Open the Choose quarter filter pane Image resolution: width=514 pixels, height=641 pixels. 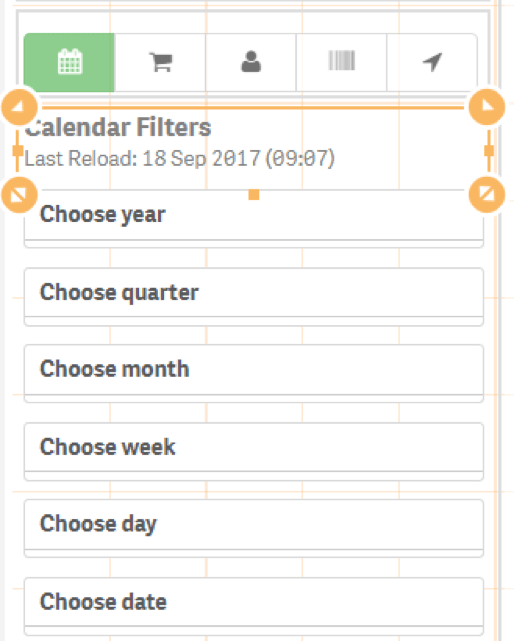pyautogui.click(x=254, y=297)
